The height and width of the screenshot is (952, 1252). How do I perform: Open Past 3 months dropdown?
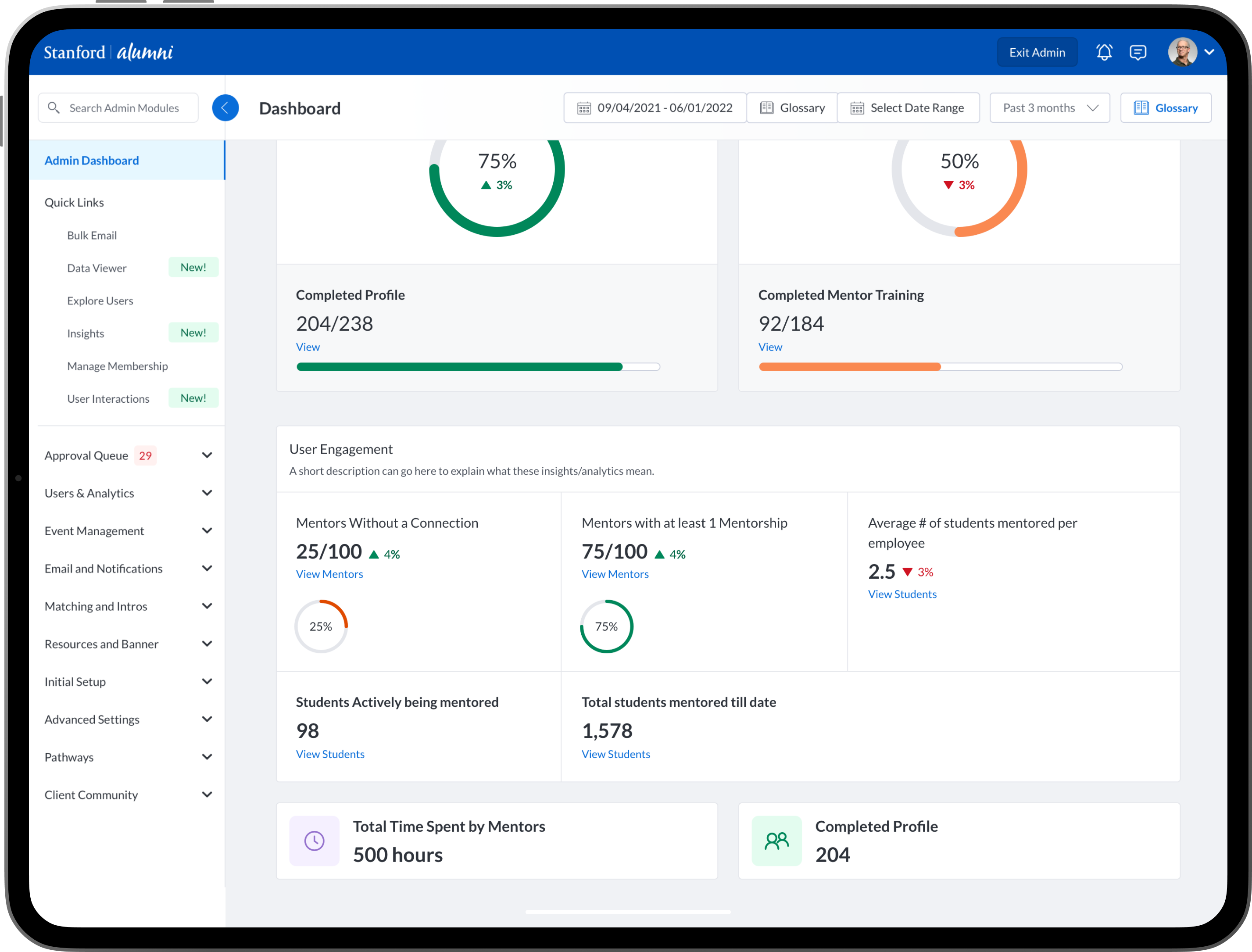tap(1049, 107)
